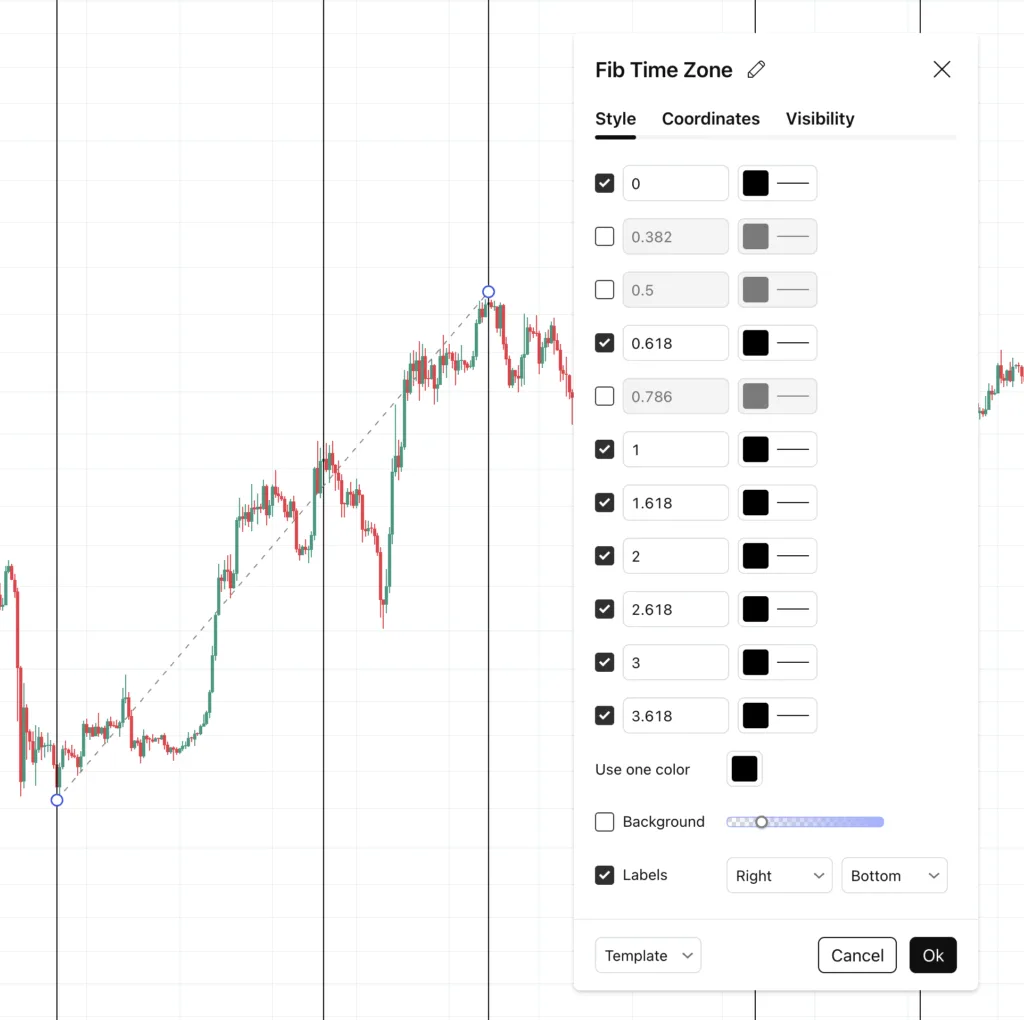Open the line color settings for level 1
Screen dimensions: 1024x1020
753,449
